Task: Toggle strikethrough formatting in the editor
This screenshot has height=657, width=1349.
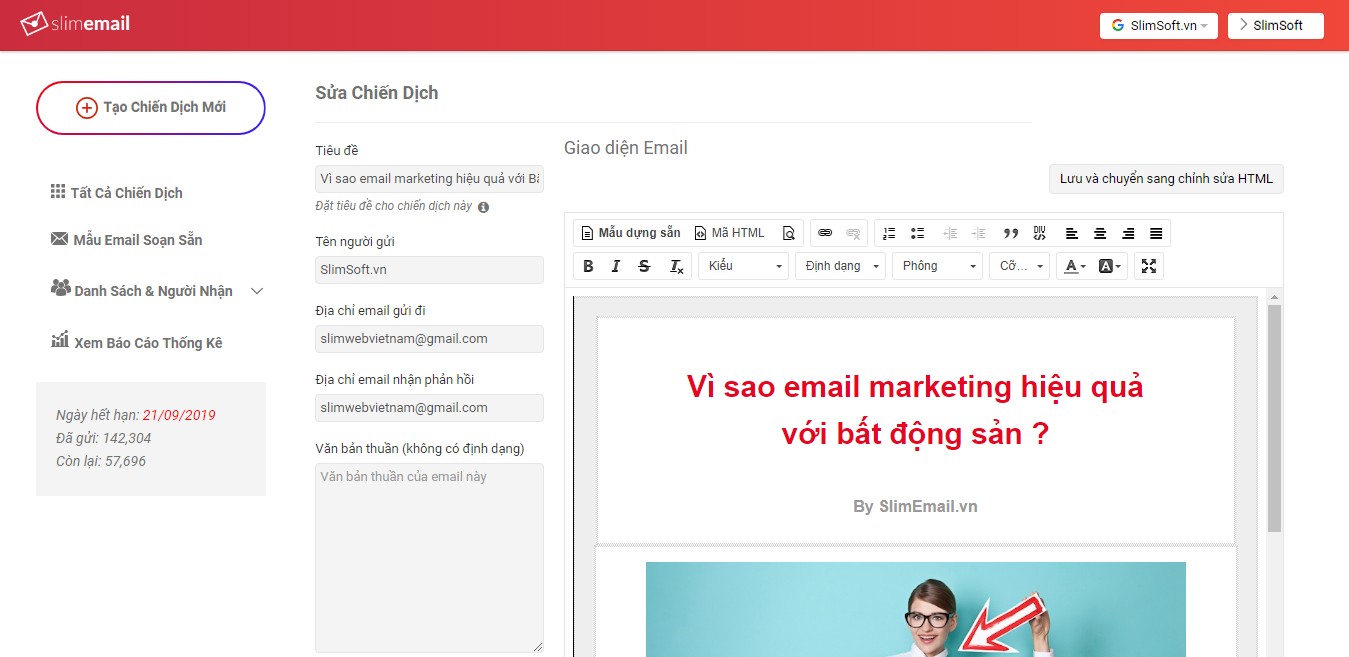Action: coord(644,265)
